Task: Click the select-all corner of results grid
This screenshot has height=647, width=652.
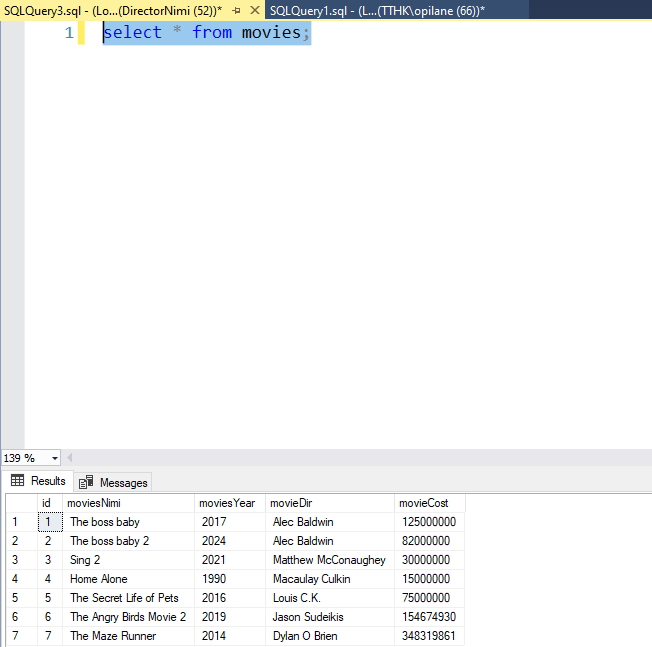Action: (x=17, y=503)
